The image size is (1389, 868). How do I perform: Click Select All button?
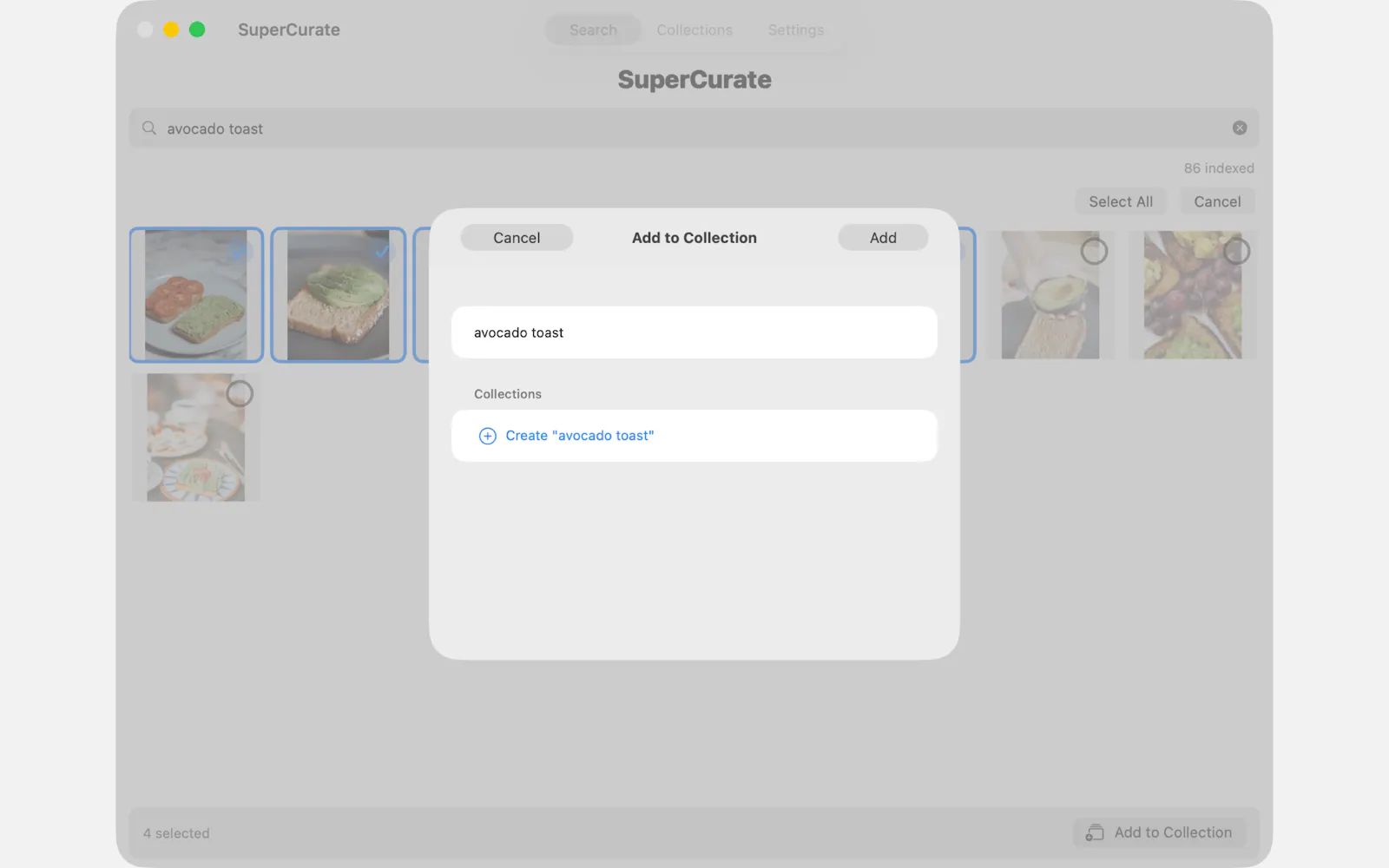click(1121, 201)
